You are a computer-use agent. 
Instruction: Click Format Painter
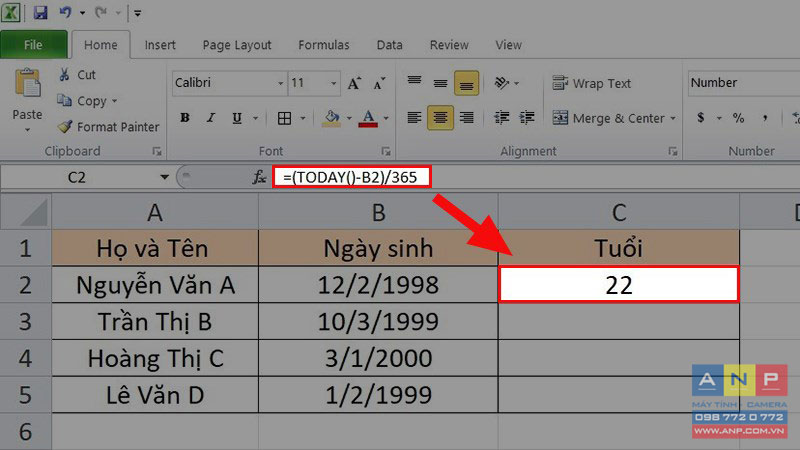pyautogui.click(x=108, y=127)
